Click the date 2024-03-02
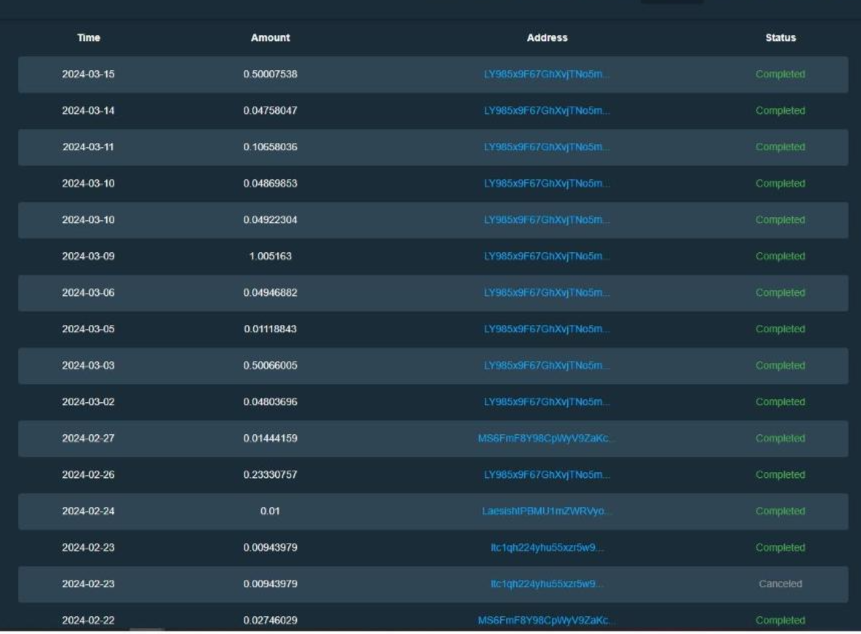The width and height of the screenshot is (861, 634). tap(88, 402)
